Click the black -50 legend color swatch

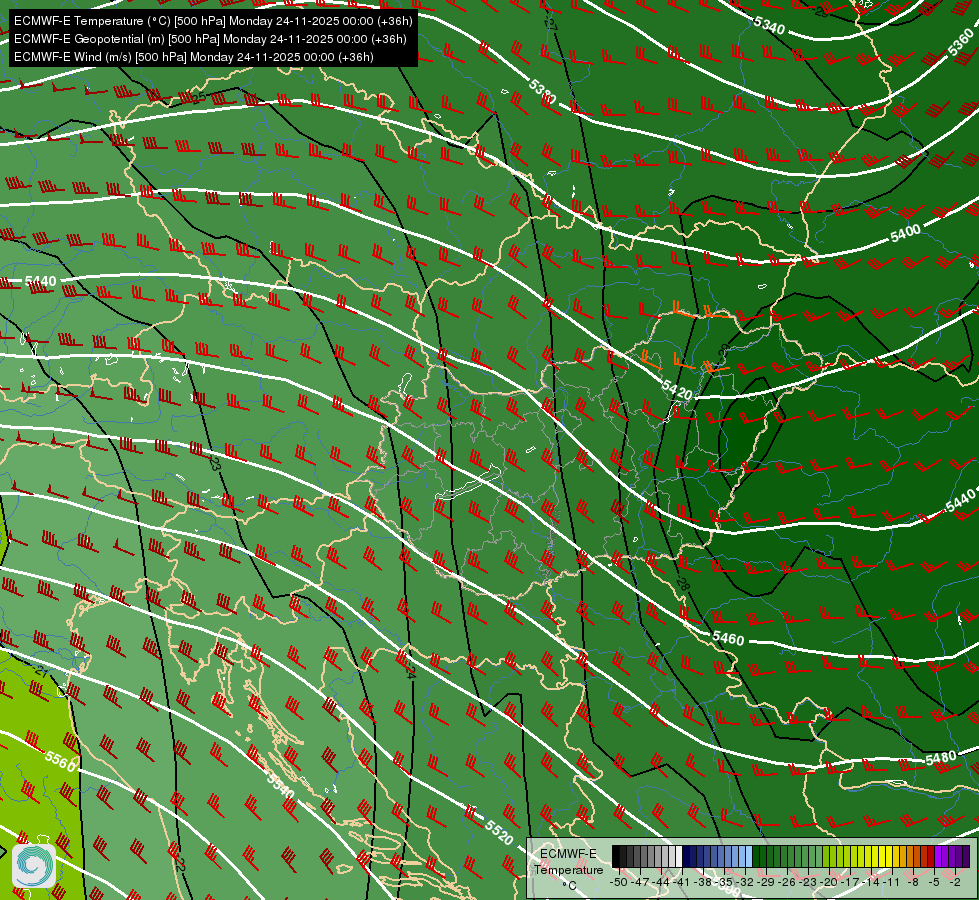coord(616,856)
